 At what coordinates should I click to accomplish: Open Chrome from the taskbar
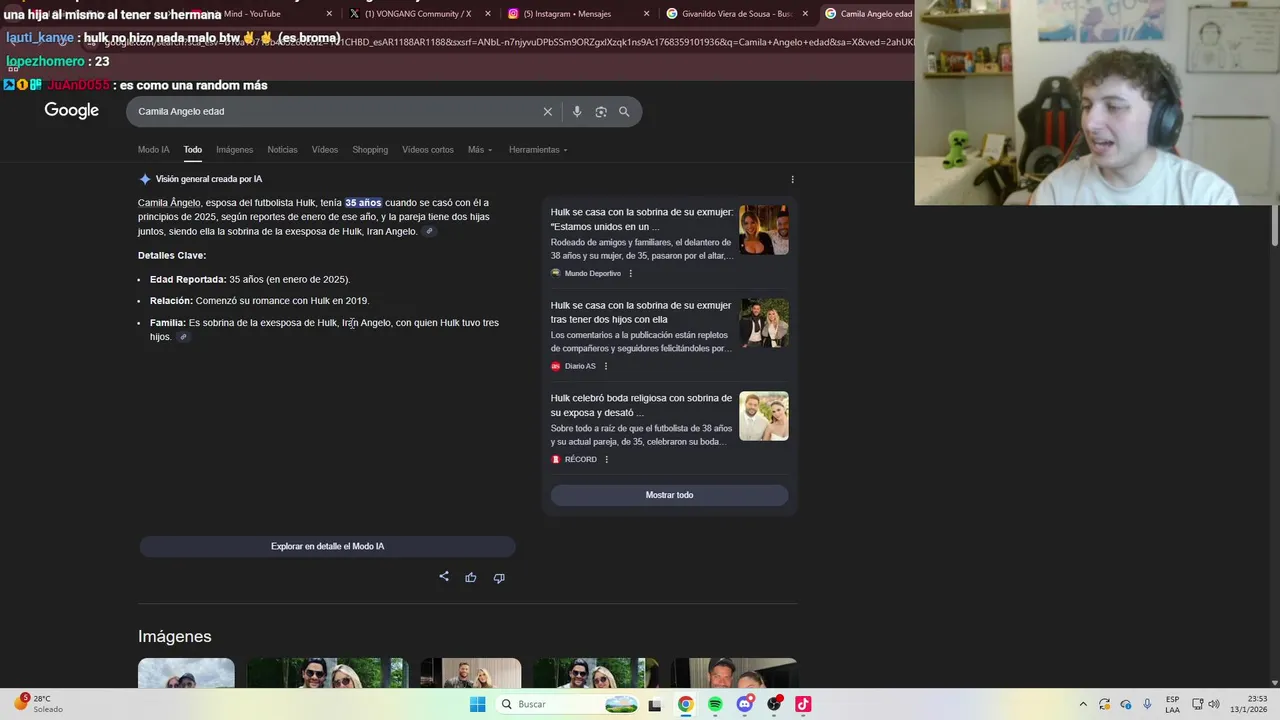685,704
